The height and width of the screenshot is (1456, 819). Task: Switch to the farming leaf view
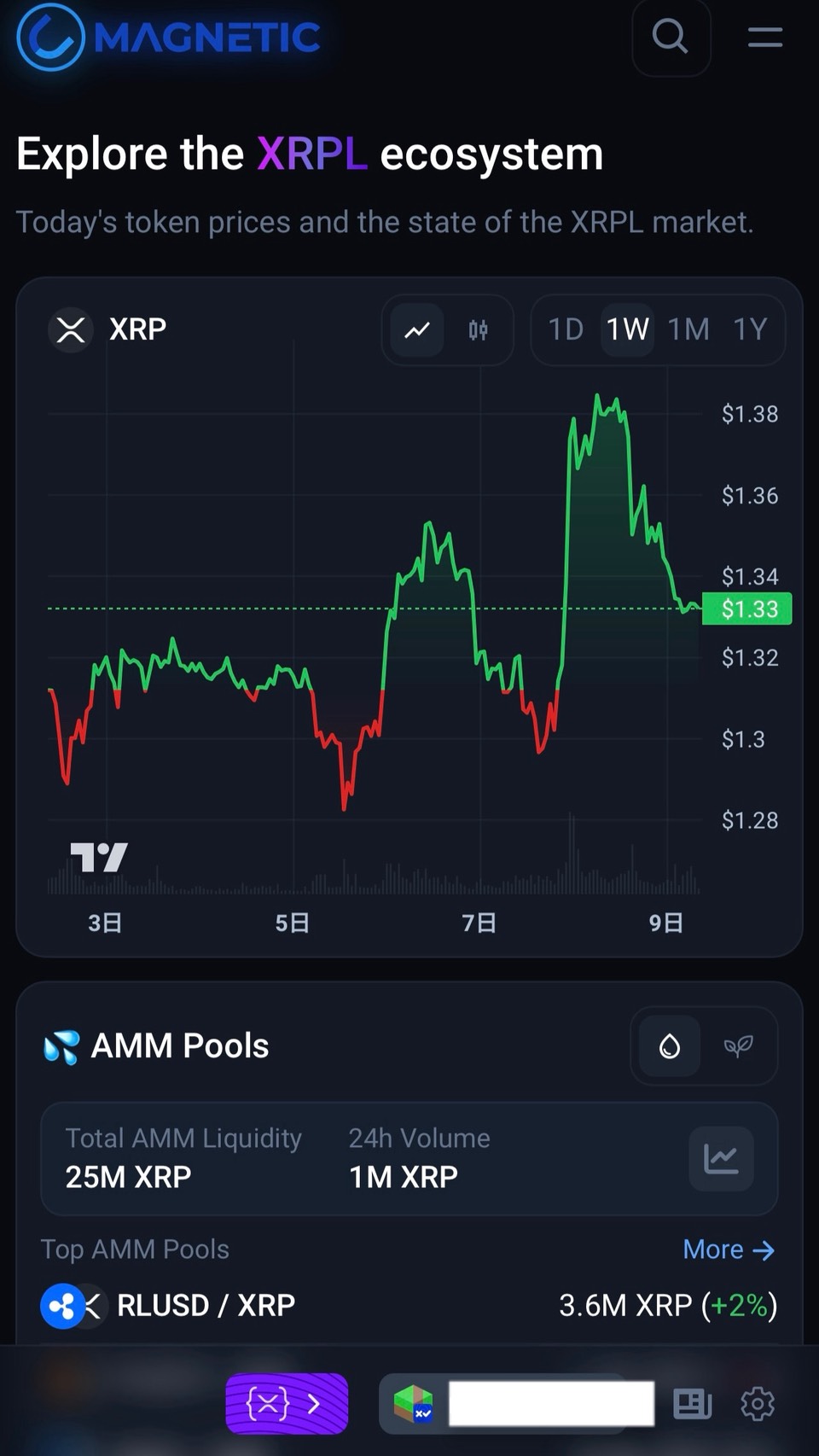(738, 1045)
